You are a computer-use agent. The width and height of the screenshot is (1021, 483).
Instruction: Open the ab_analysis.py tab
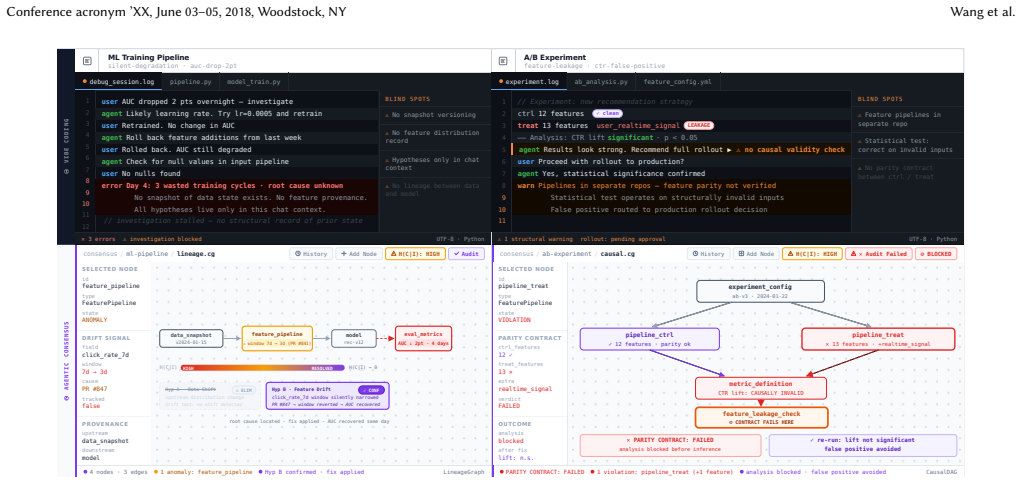[600, 82]
